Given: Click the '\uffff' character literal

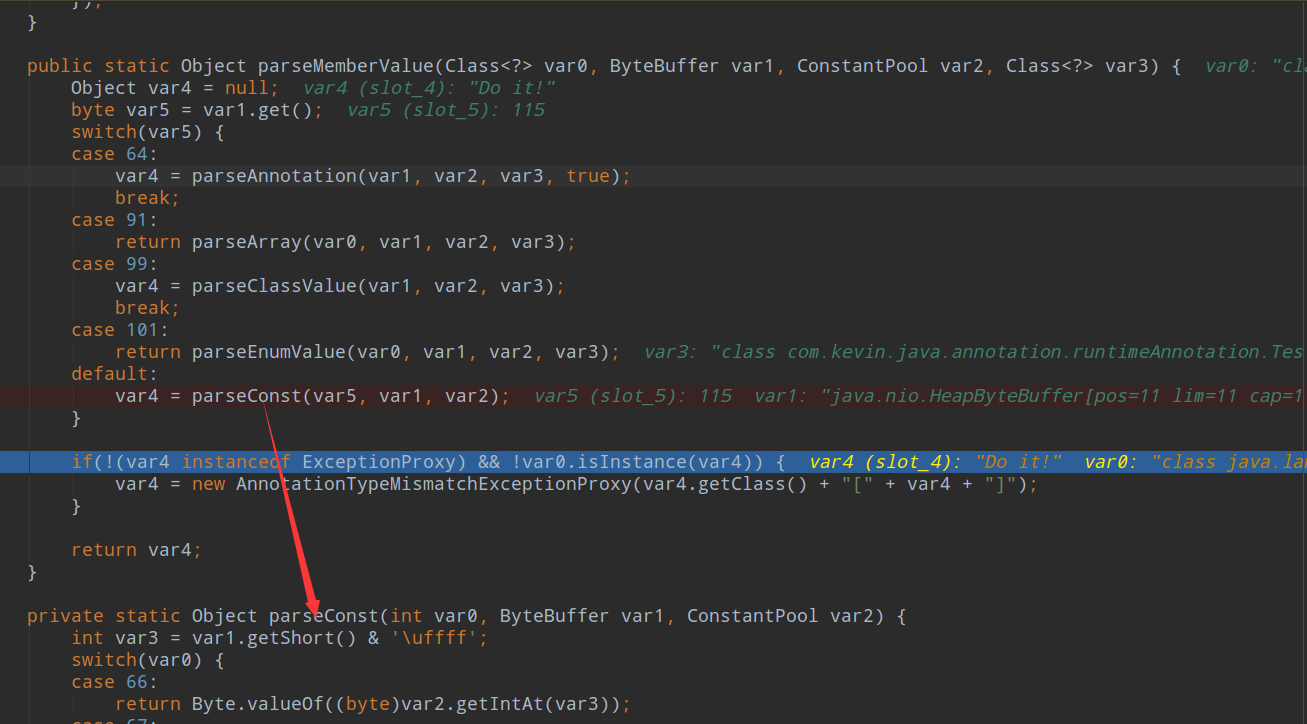Looking at the screenshot, I should point(434,638).
